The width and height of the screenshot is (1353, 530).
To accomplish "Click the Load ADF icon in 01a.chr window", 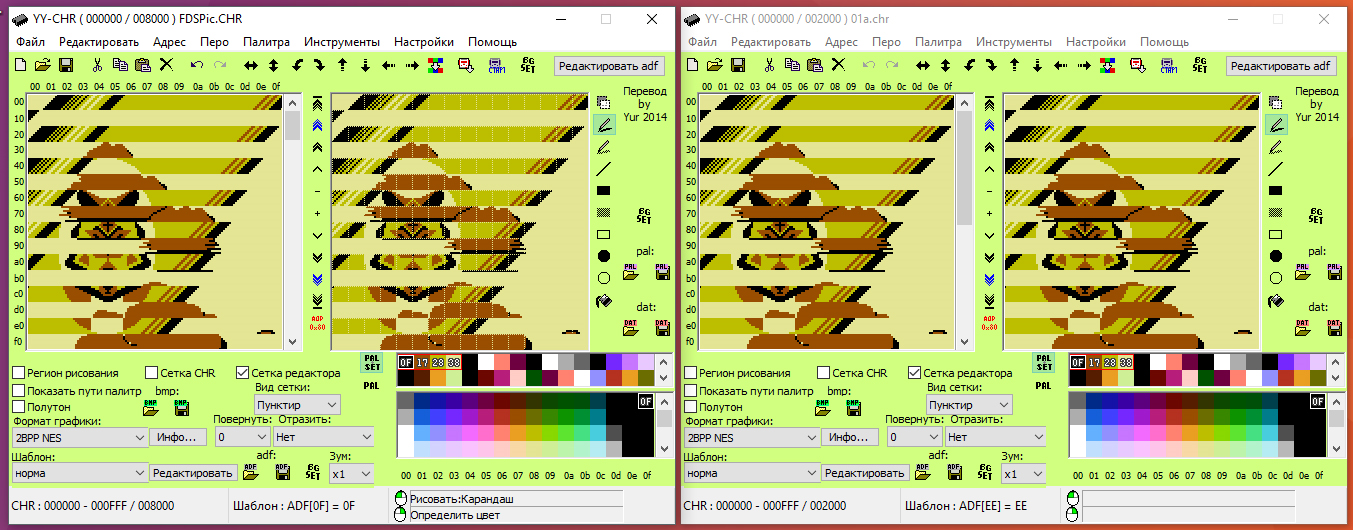I will point(923,472).
